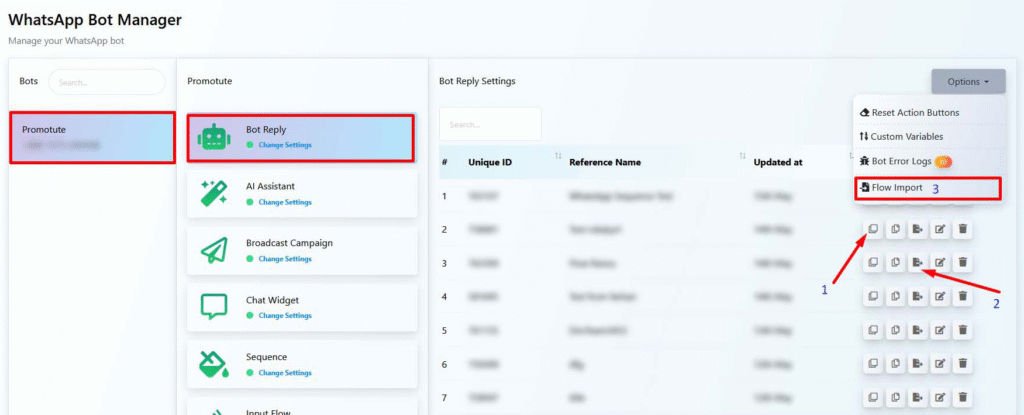1024x415 pixels.
Task: Delete the bot reply in row 3
Action: [963, 263]
